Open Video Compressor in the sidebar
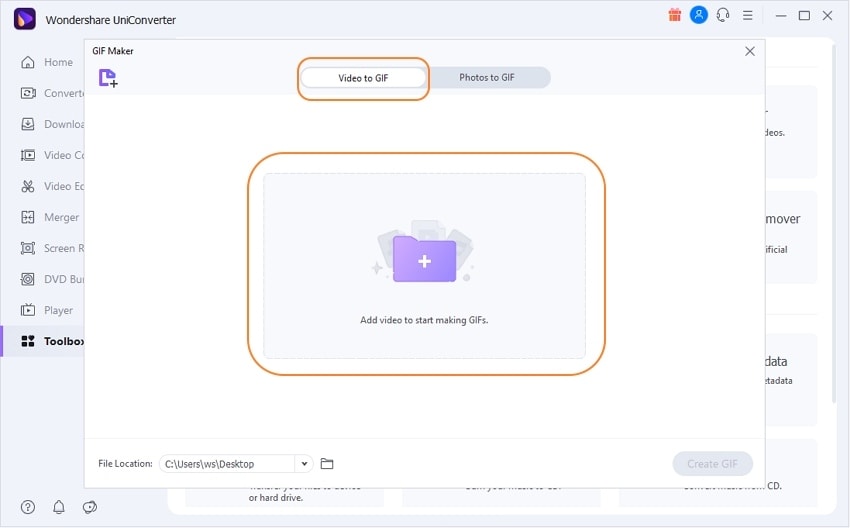 tap(51, 155)
